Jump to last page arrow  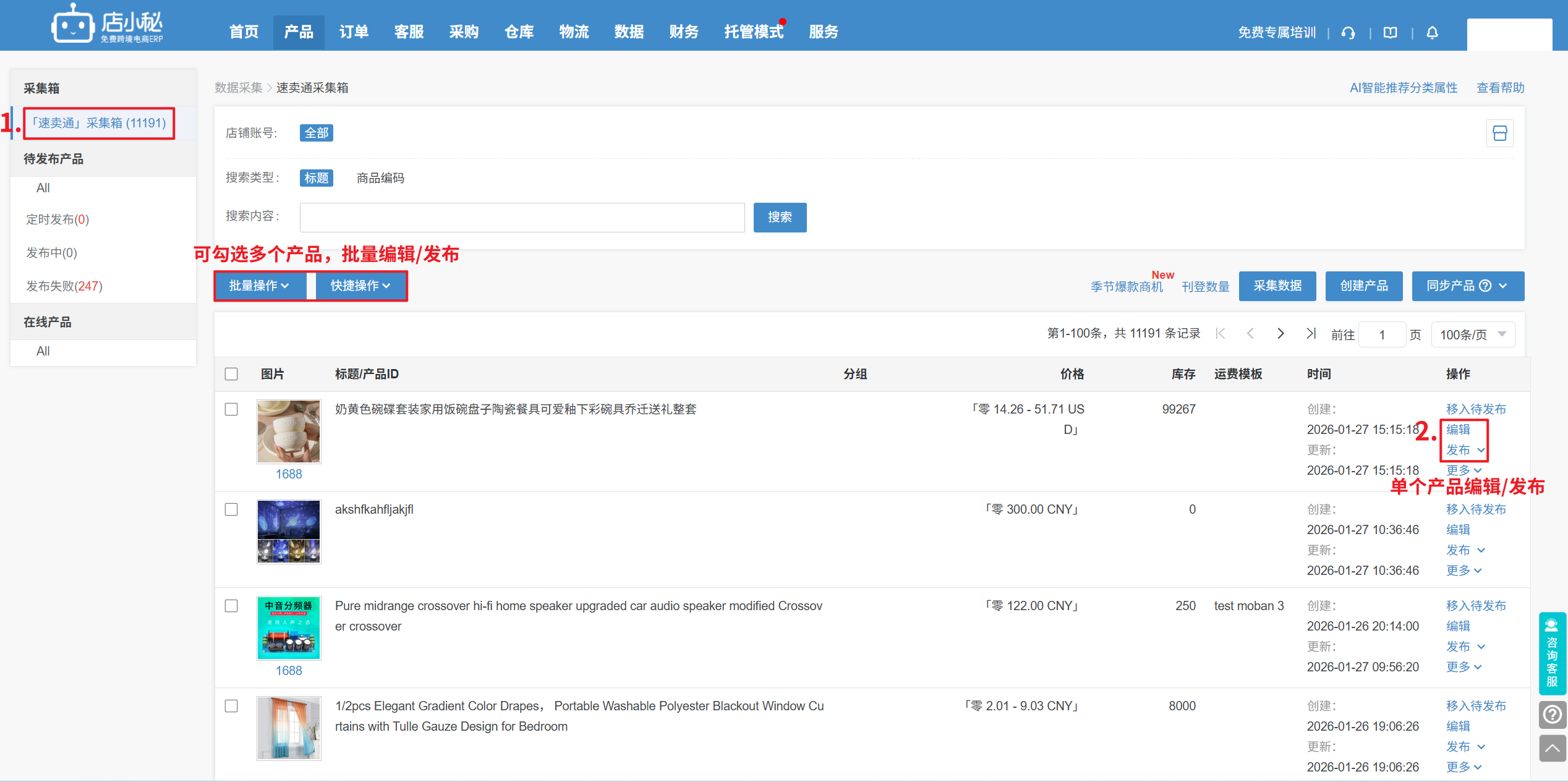point(1310,334)
